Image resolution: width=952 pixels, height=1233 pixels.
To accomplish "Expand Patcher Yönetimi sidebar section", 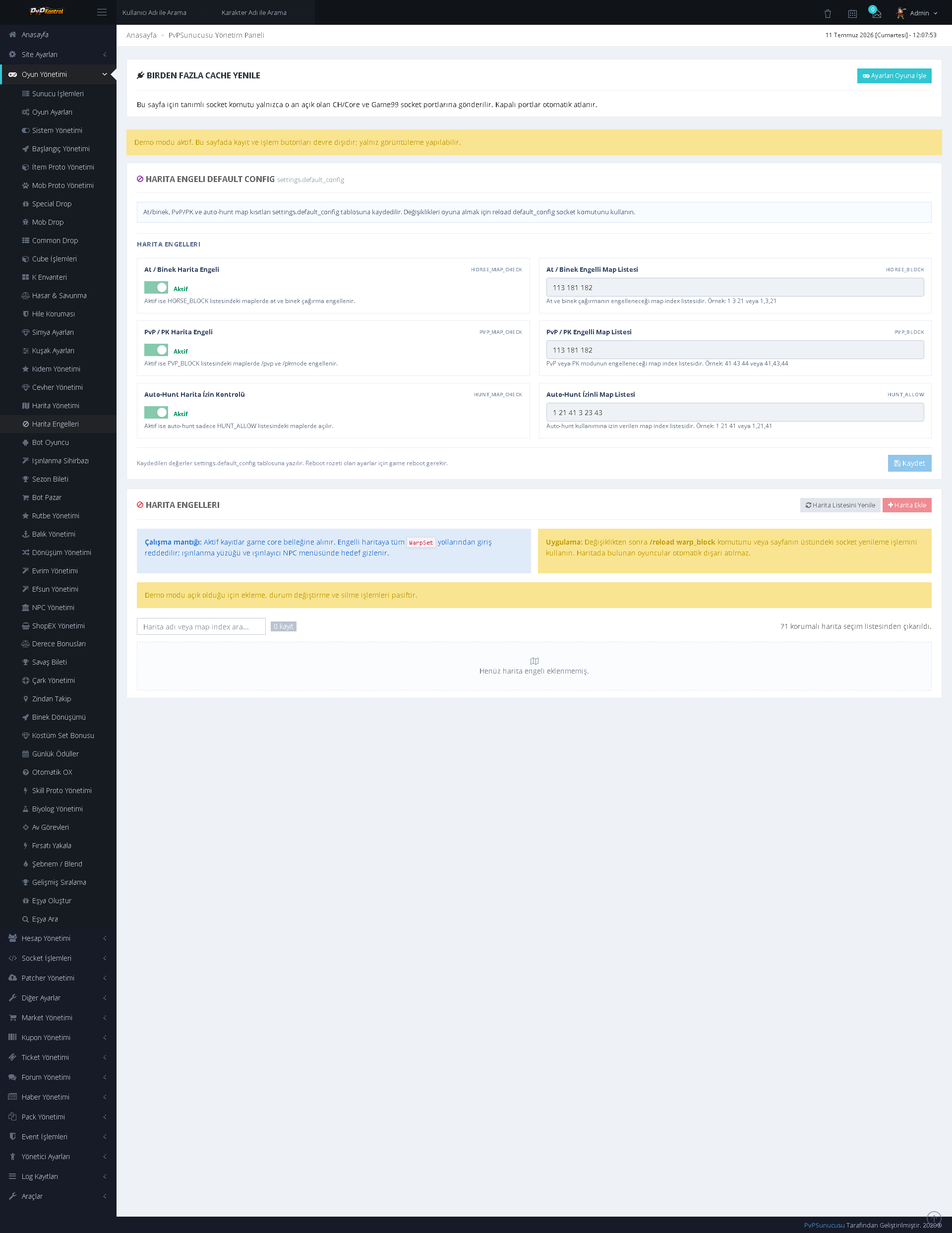I will (58, 978).
